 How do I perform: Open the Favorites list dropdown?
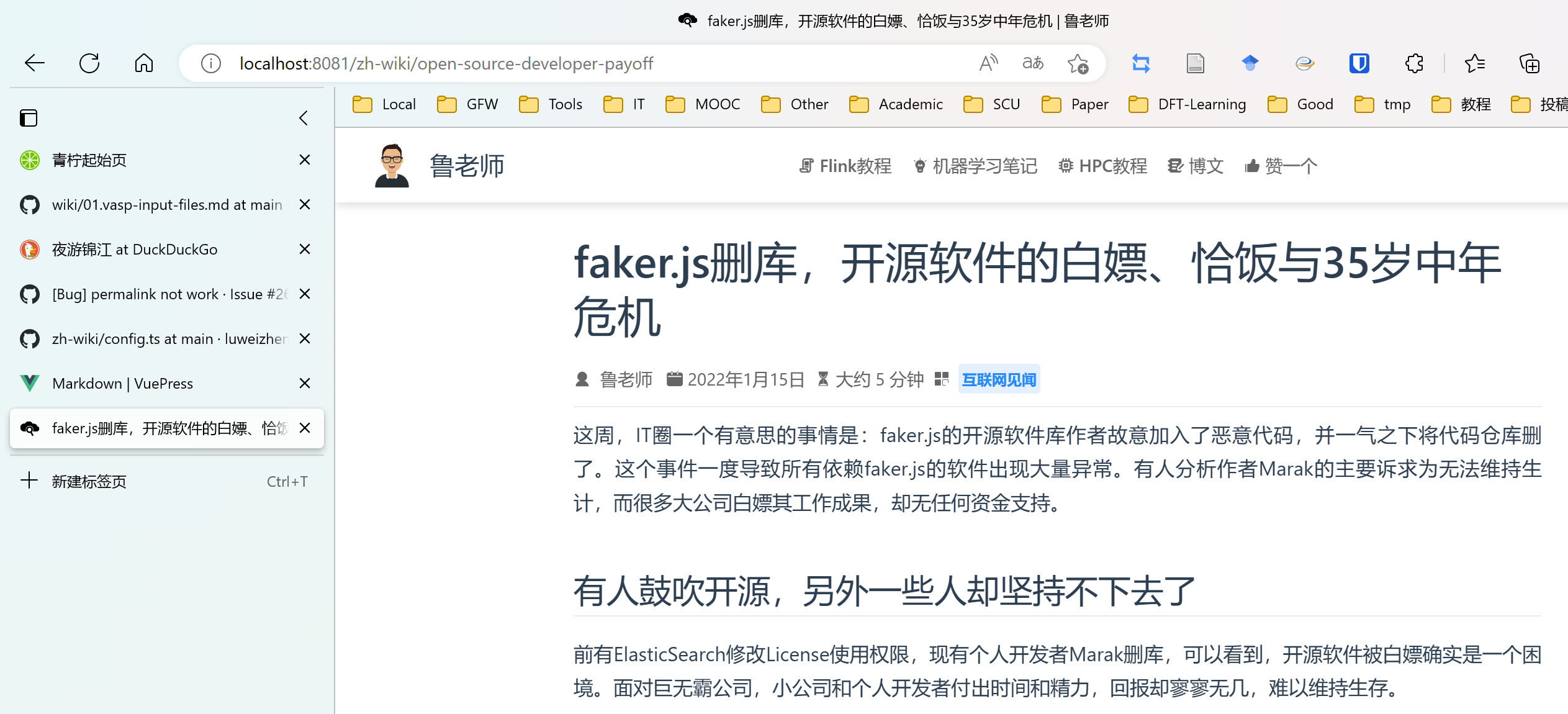point(1475,63)
